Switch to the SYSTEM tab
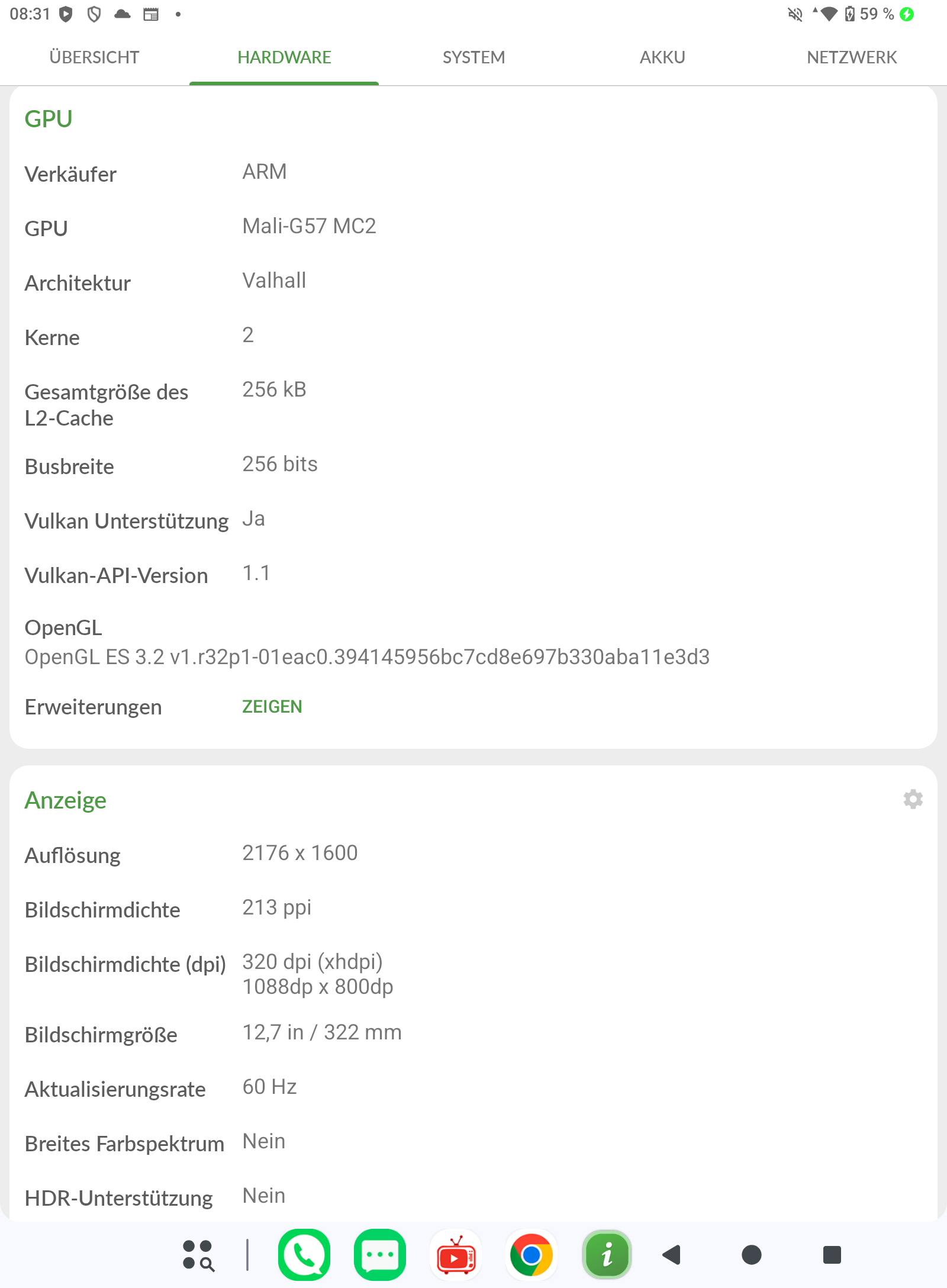Image resolution: width=947 pixels, height=1288 pixels. (474, 57)
